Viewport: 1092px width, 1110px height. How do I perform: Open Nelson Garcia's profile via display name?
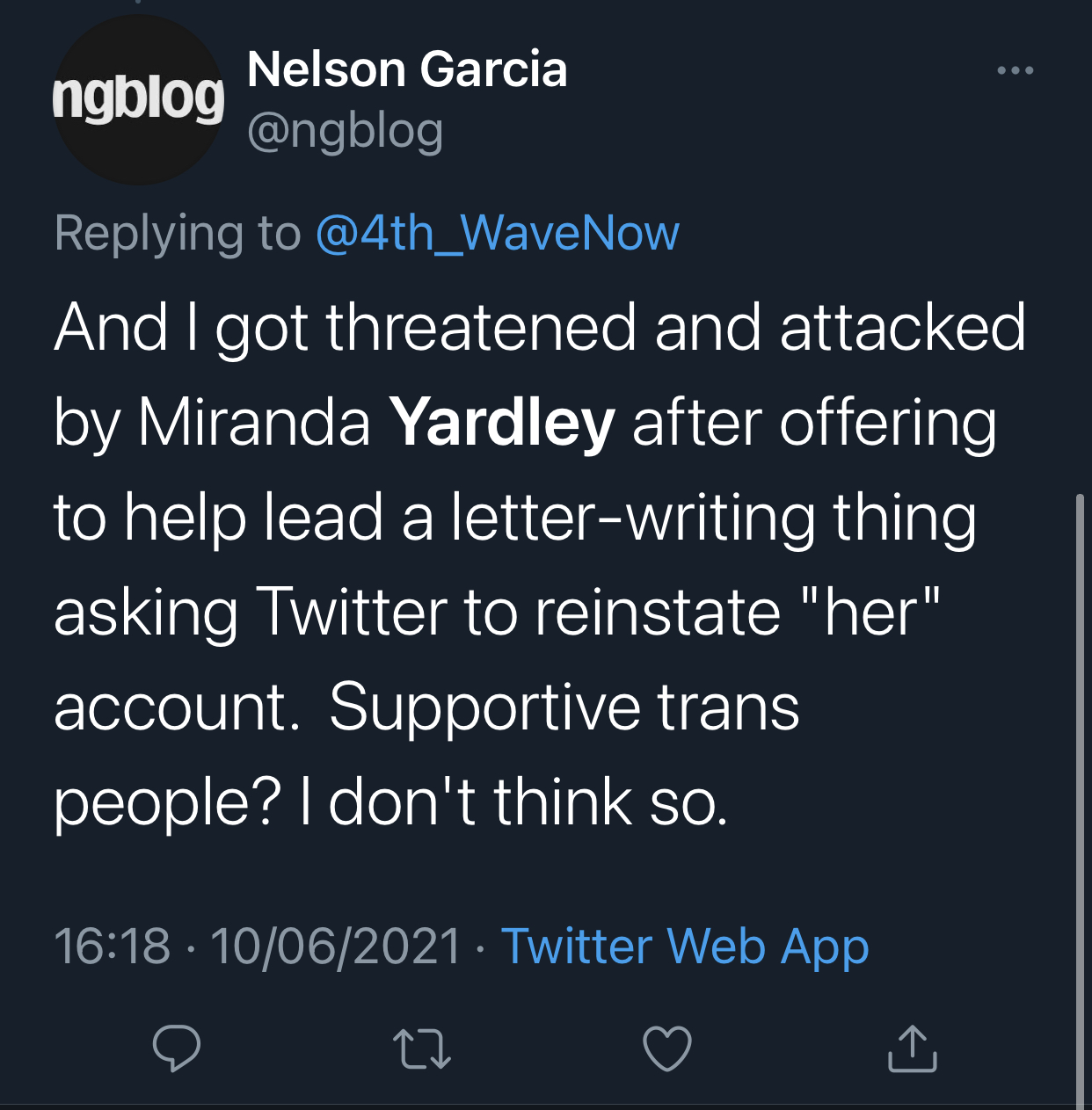coord(407,69)
